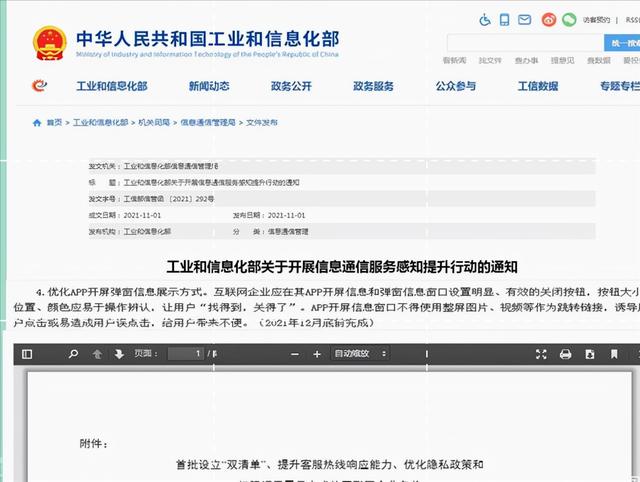Viewport: 640px width, 482px height.
Task: Open the 新闻动态 navigation menu
Action: (209, 86)
